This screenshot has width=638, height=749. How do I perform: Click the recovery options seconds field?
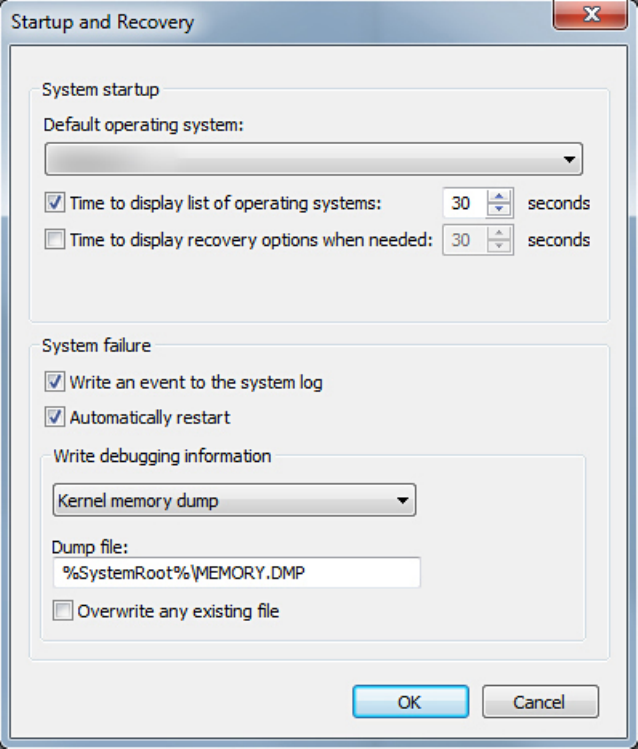click(463, 241)
